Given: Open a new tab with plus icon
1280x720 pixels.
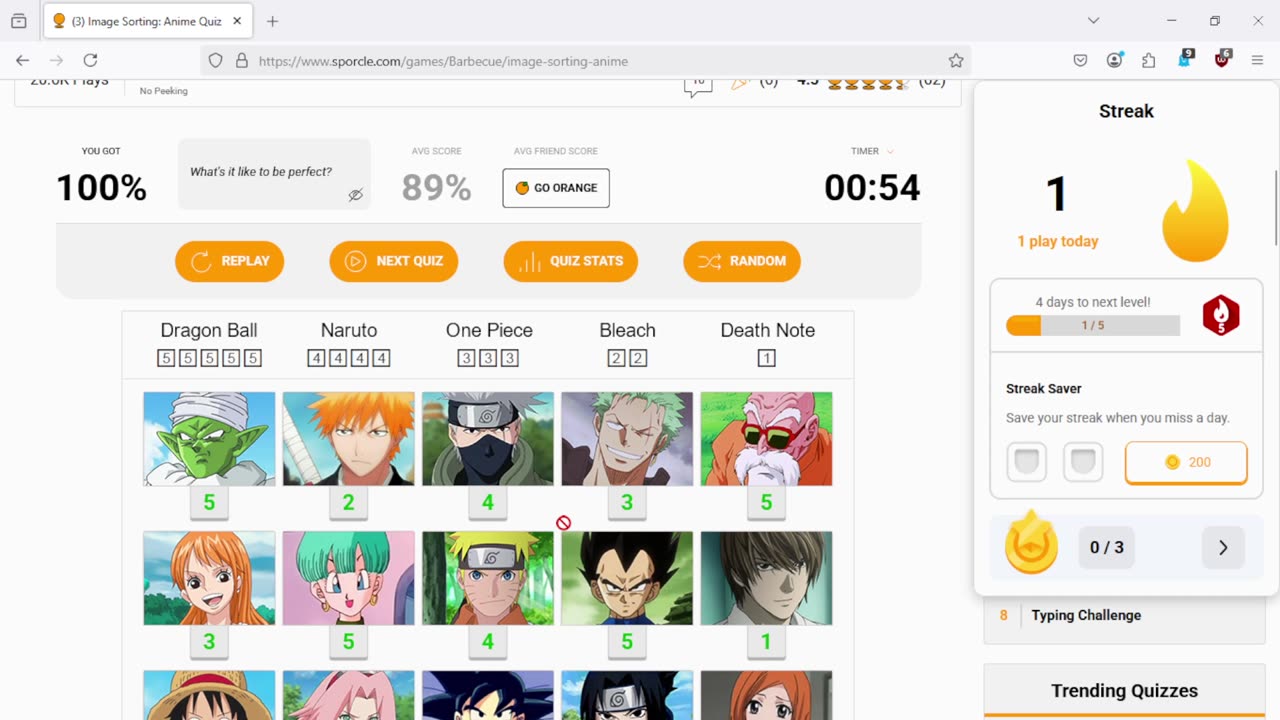Looking at the screenshot, I should point(272,21).
